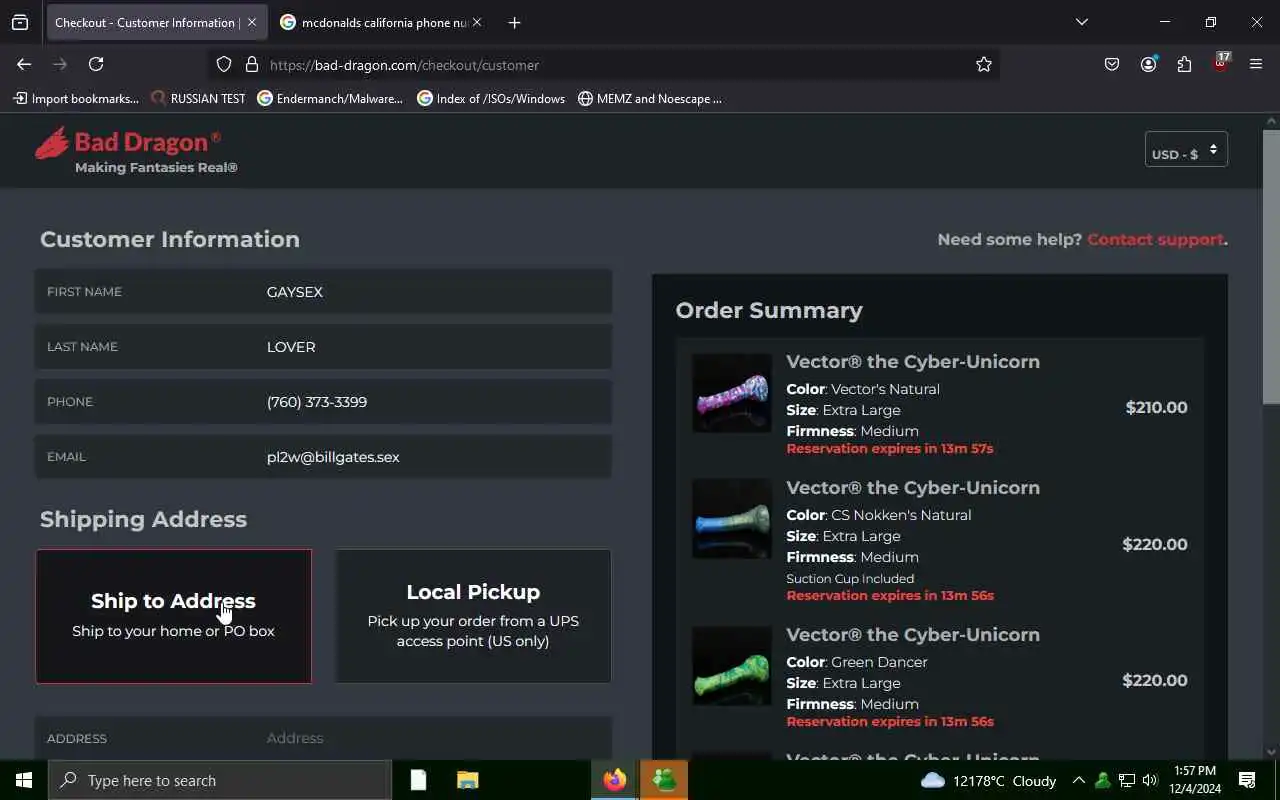This screenshot has height=800, width=1280.
Task: Click the last name field containing LOVER
Action: (x=323, y=347)
